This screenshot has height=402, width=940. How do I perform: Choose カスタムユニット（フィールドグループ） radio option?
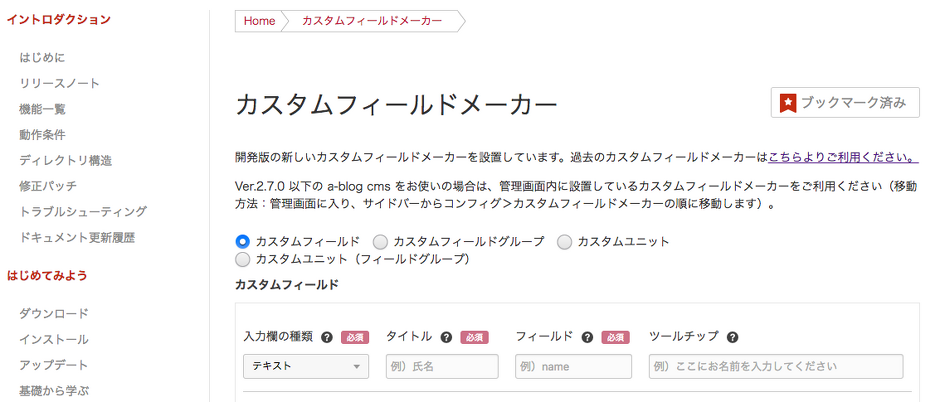tap(242, 259)
